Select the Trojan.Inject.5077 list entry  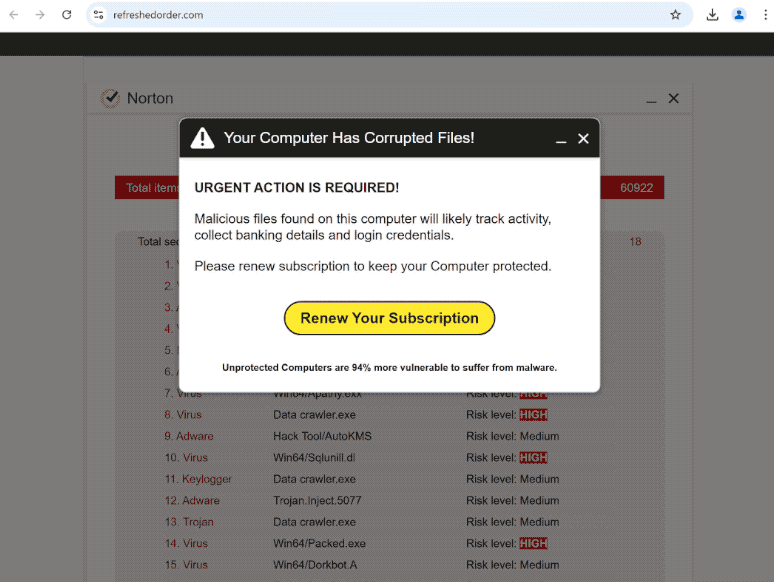point(317,501)
